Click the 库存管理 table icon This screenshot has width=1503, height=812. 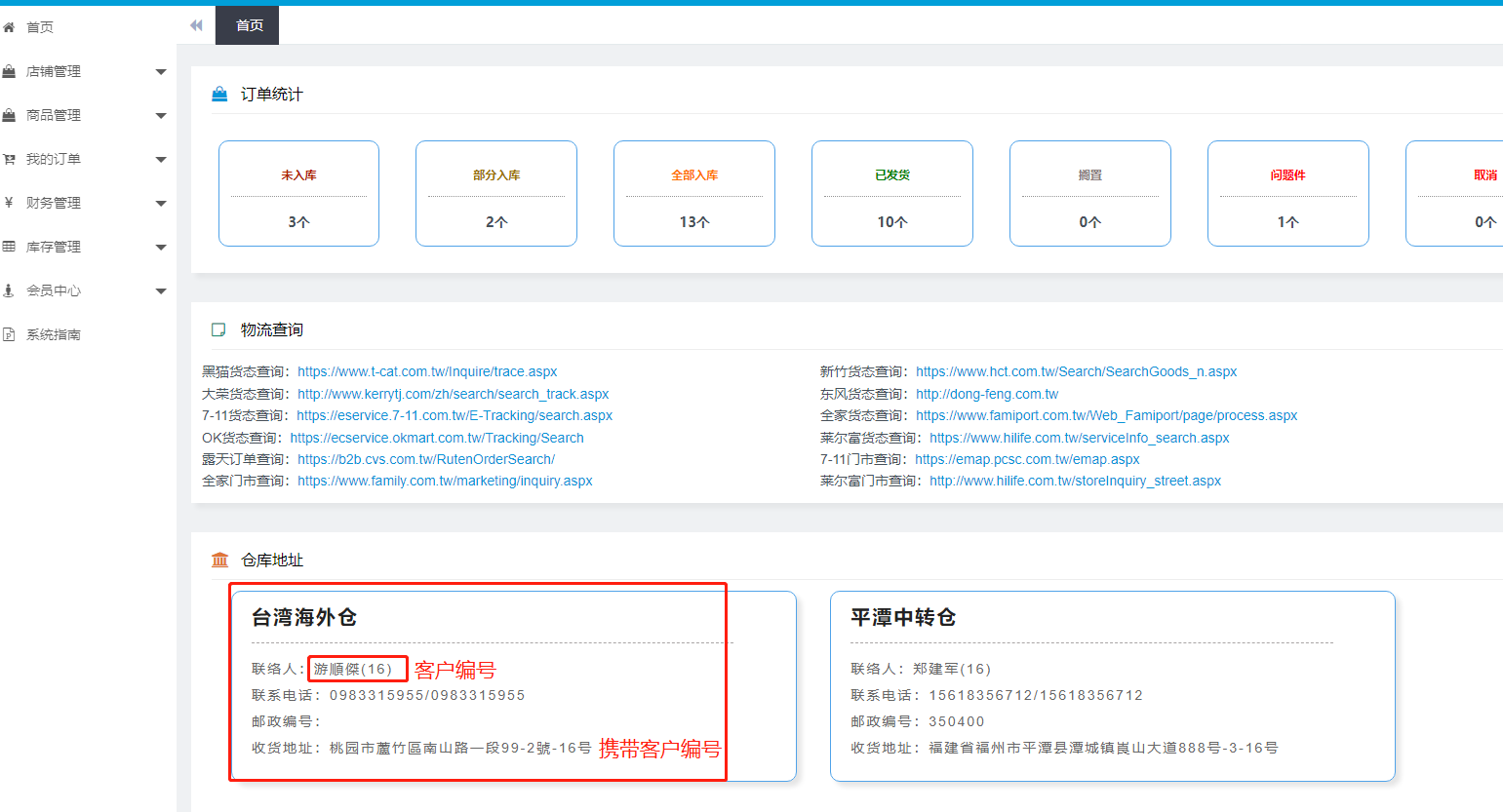[9, 247]
